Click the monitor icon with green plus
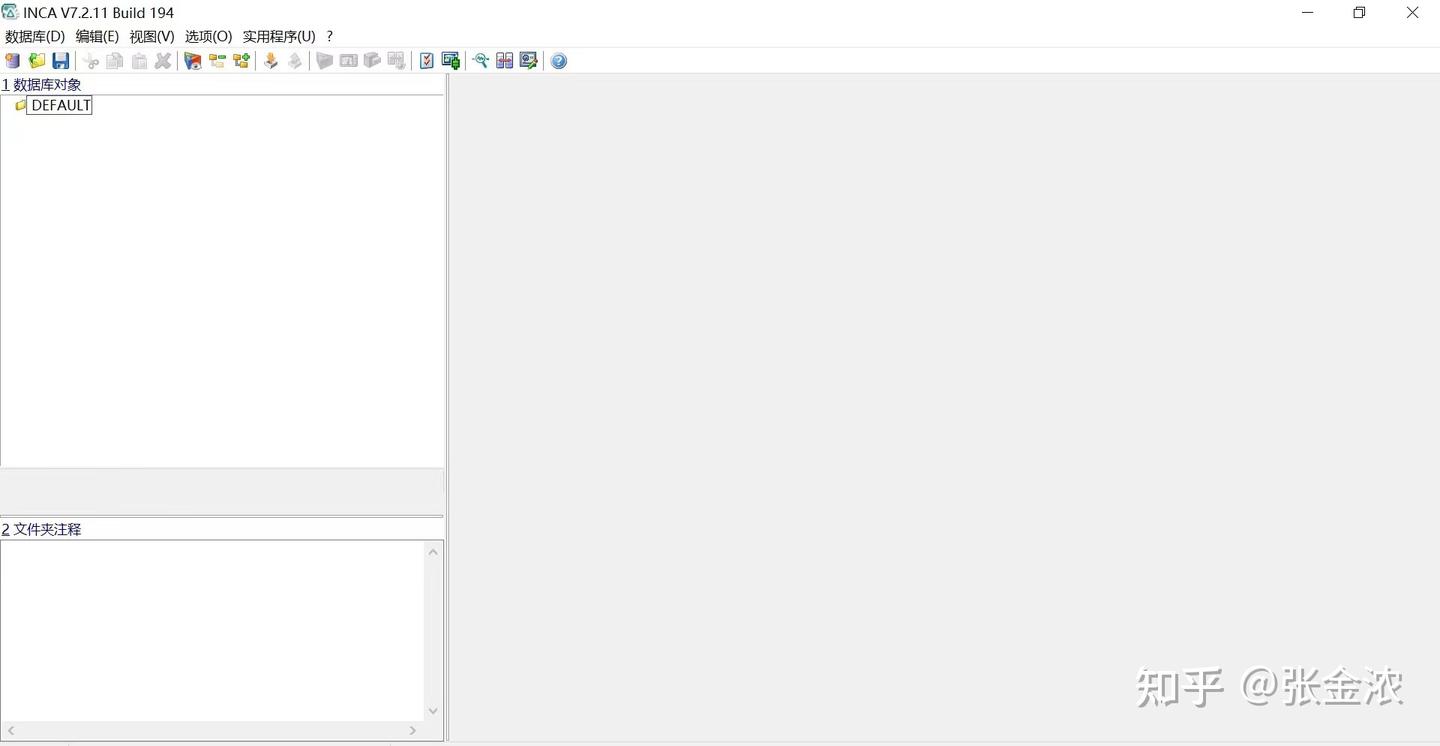 [451, 61]
